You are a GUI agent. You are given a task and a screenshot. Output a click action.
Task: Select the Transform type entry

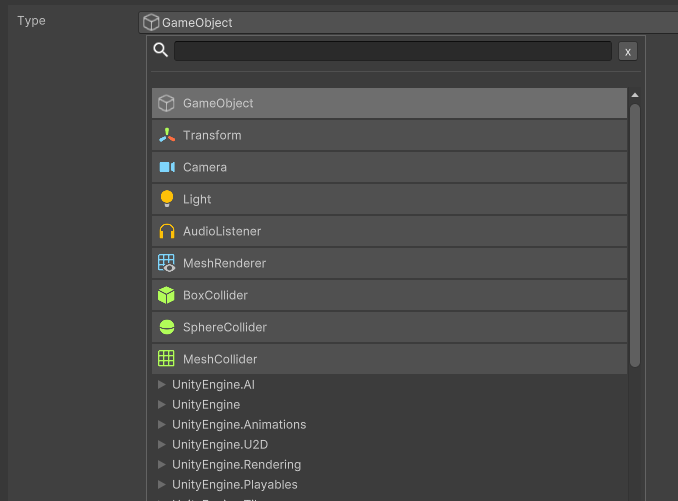click(389, 135)
